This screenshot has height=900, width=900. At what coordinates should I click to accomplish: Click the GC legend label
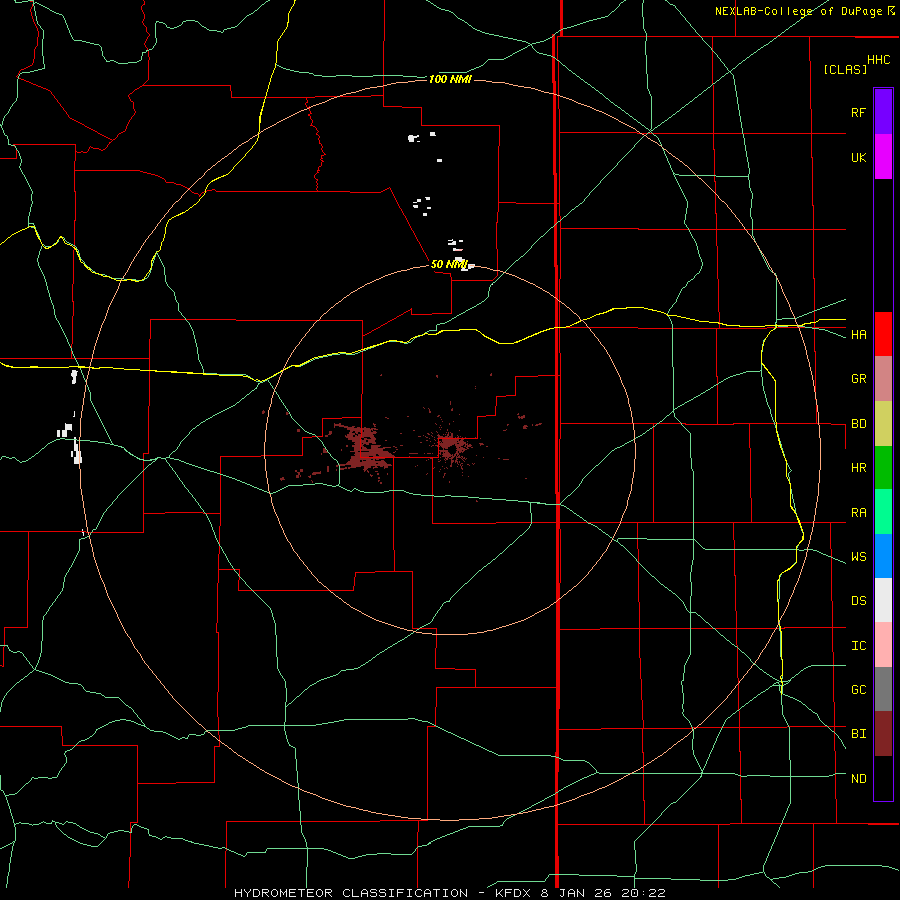click(x=858, y=690)
